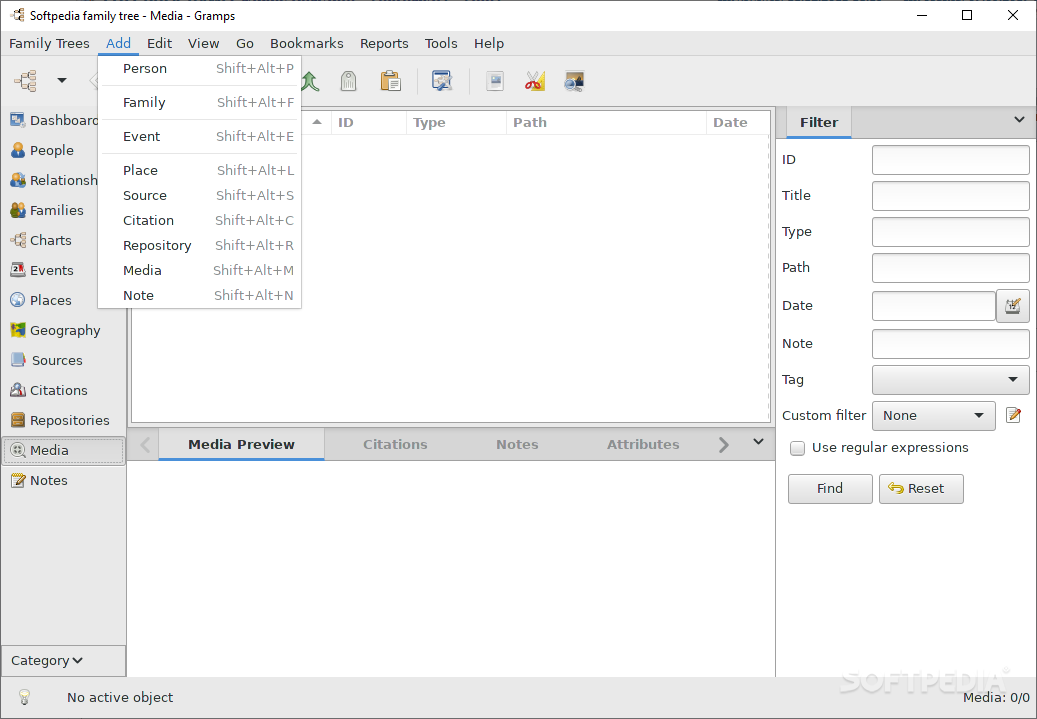The height and width of the screenshot is (719, 1037).
Task: Switch to the Families category
Action: [48, 210]
